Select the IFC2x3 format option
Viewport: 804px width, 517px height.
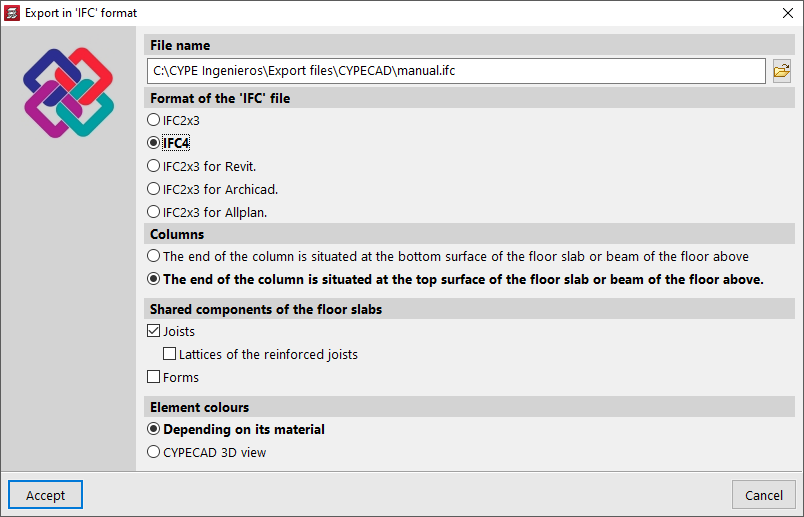tap(153, 120)
